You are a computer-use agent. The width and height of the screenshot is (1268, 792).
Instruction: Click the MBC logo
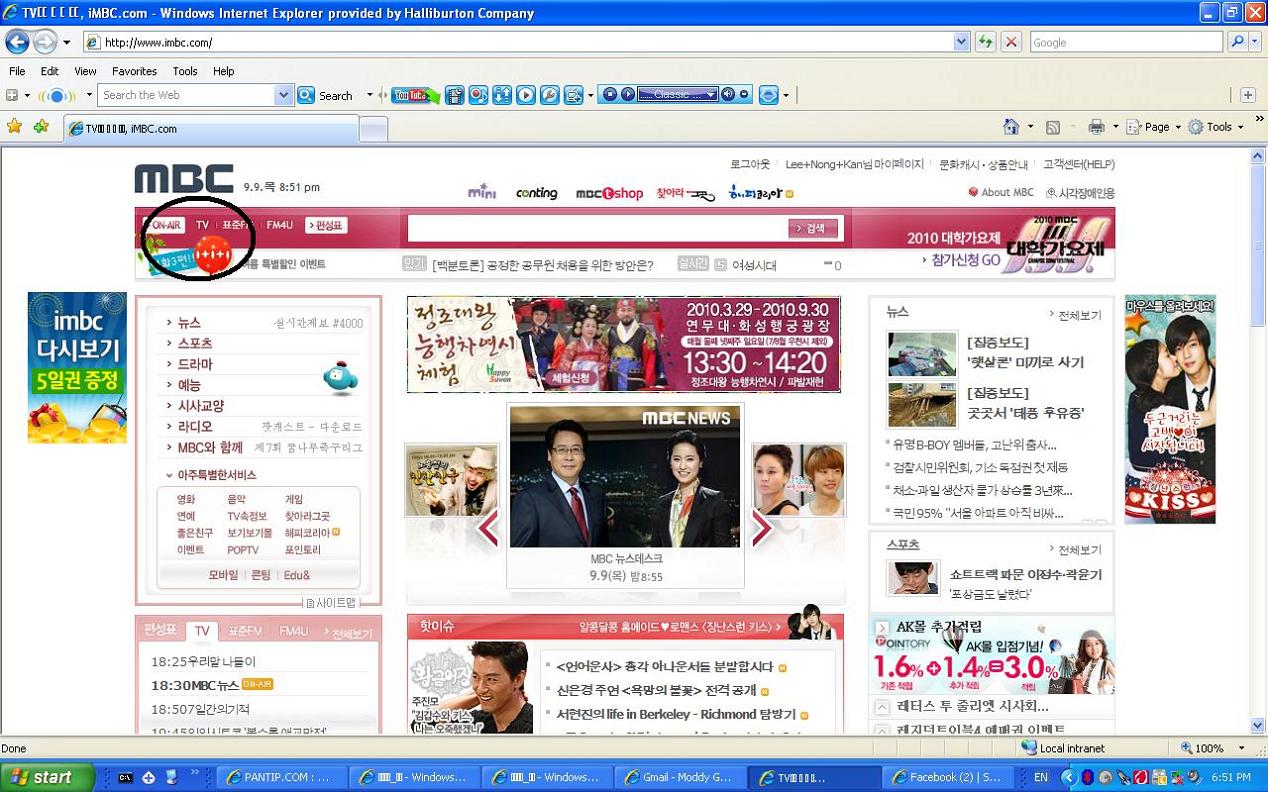click(184, 179)
